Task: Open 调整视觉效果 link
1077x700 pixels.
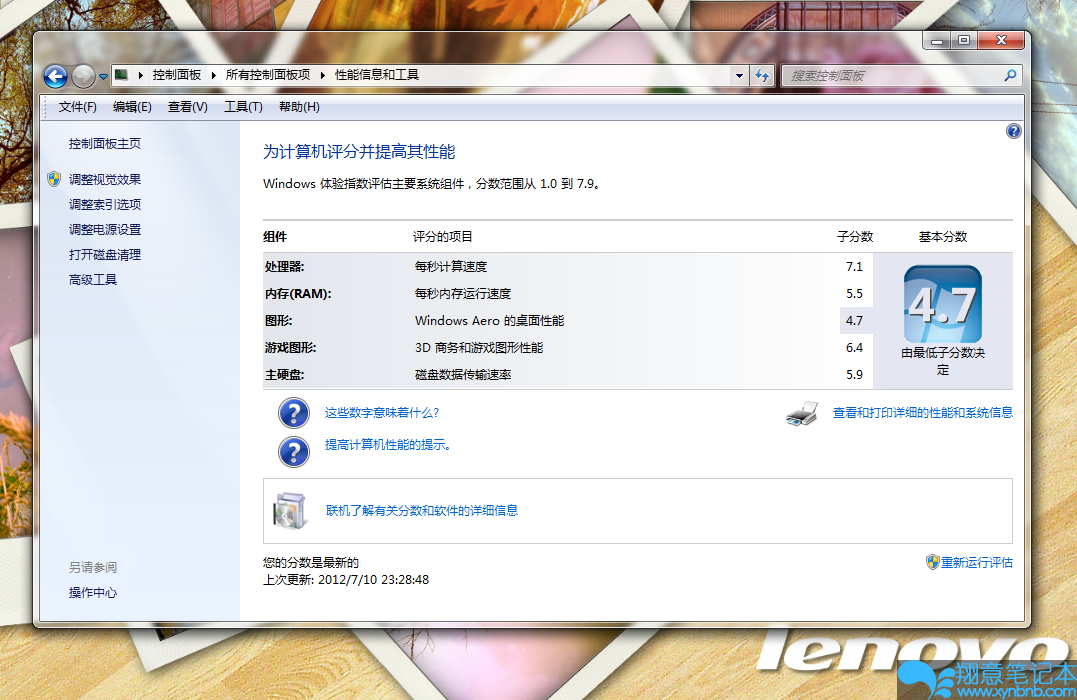Action: (104, 180)
